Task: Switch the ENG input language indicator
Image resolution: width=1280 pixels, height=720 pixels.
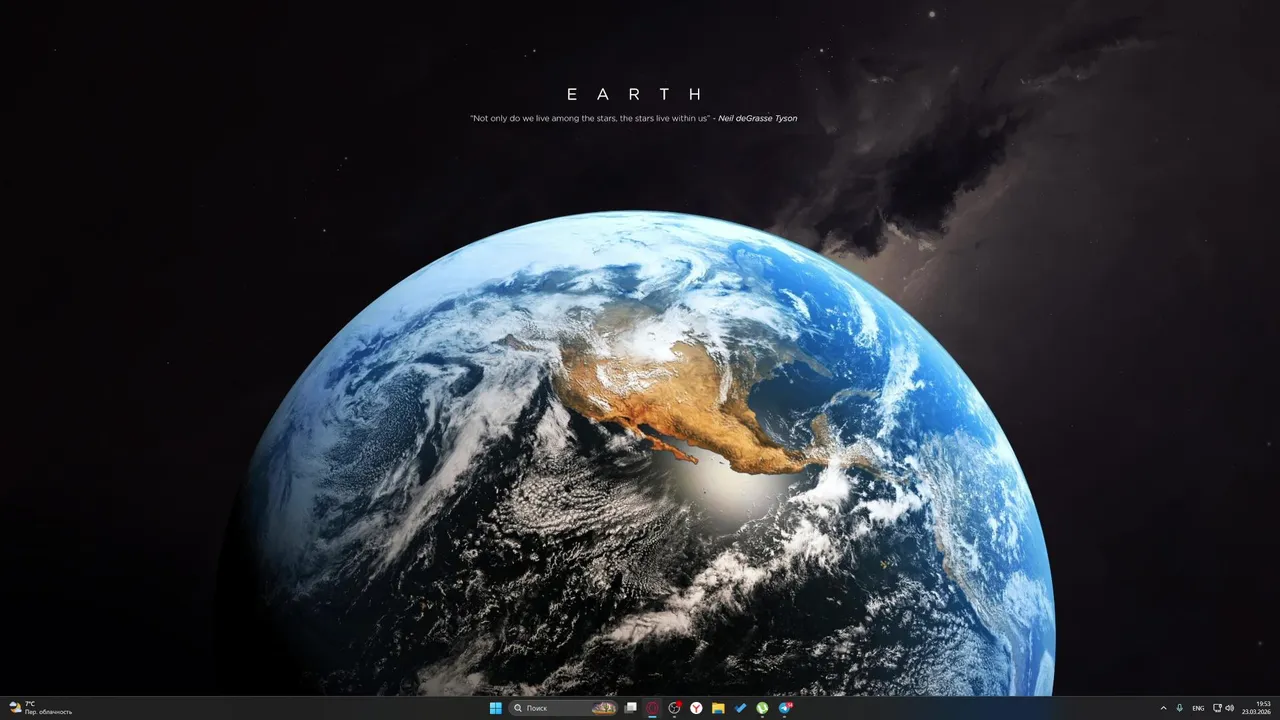Action: click(1198, 708)
